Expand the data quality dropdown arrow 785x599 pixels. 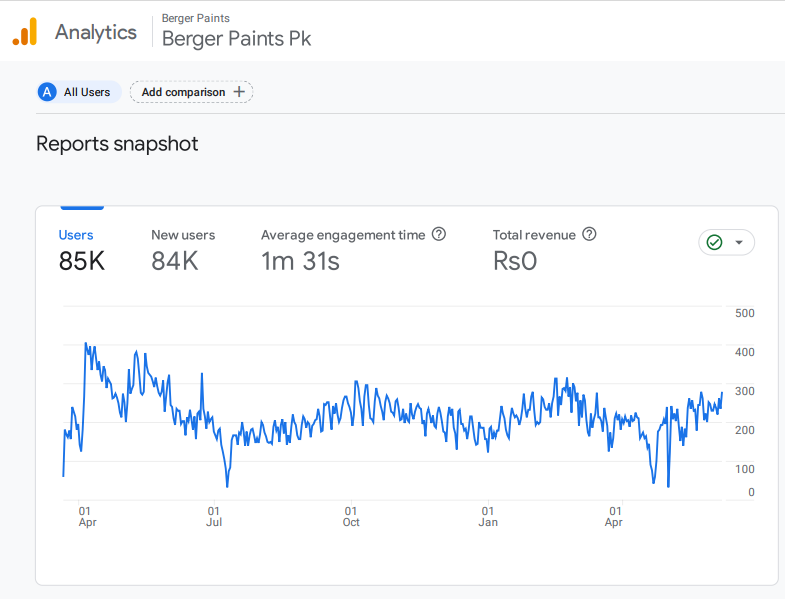[x=739, y=242]
